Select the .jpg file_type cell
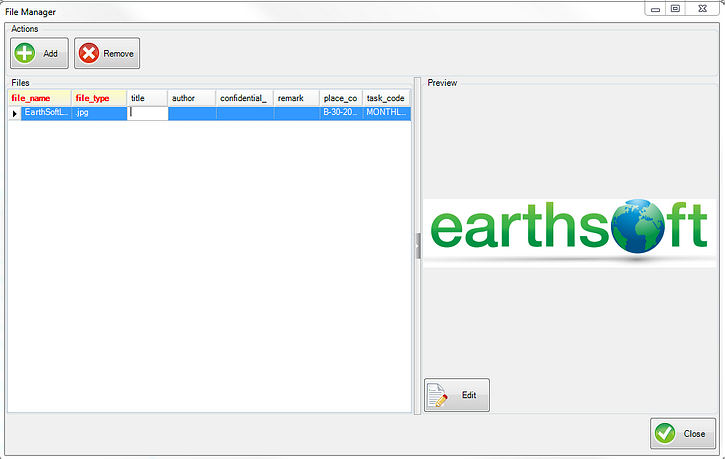This screenshot has width=725, height=459. (98, 114)
